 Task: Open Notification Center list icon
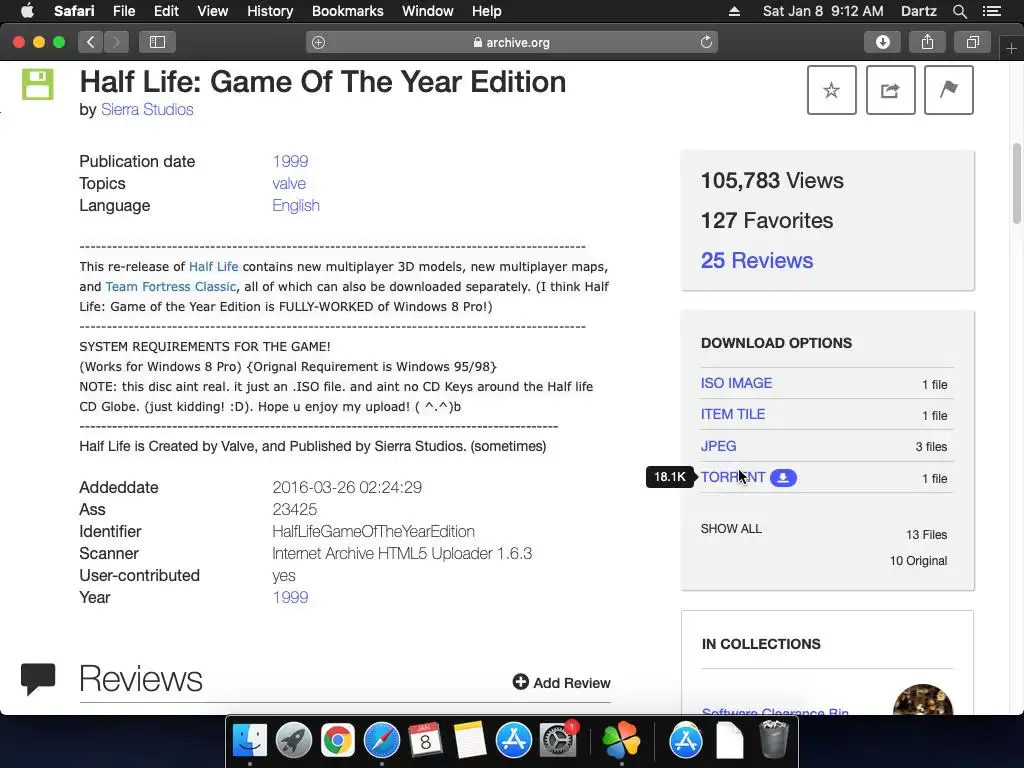click(992, 11)
